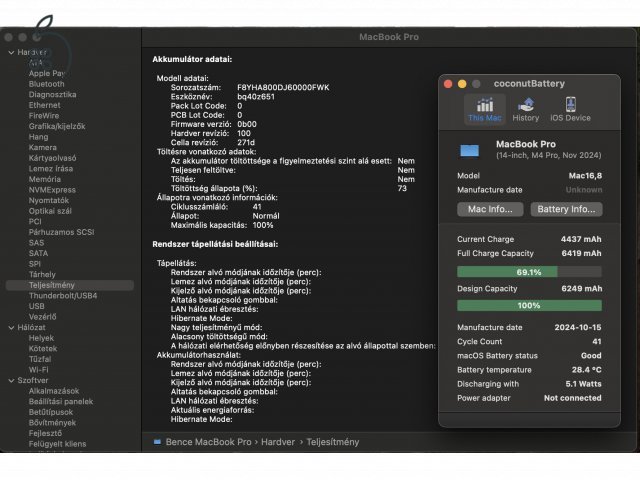Select Teljesítmény in the sidebar
Screen dimensions: 640x480
coord(70,285)
